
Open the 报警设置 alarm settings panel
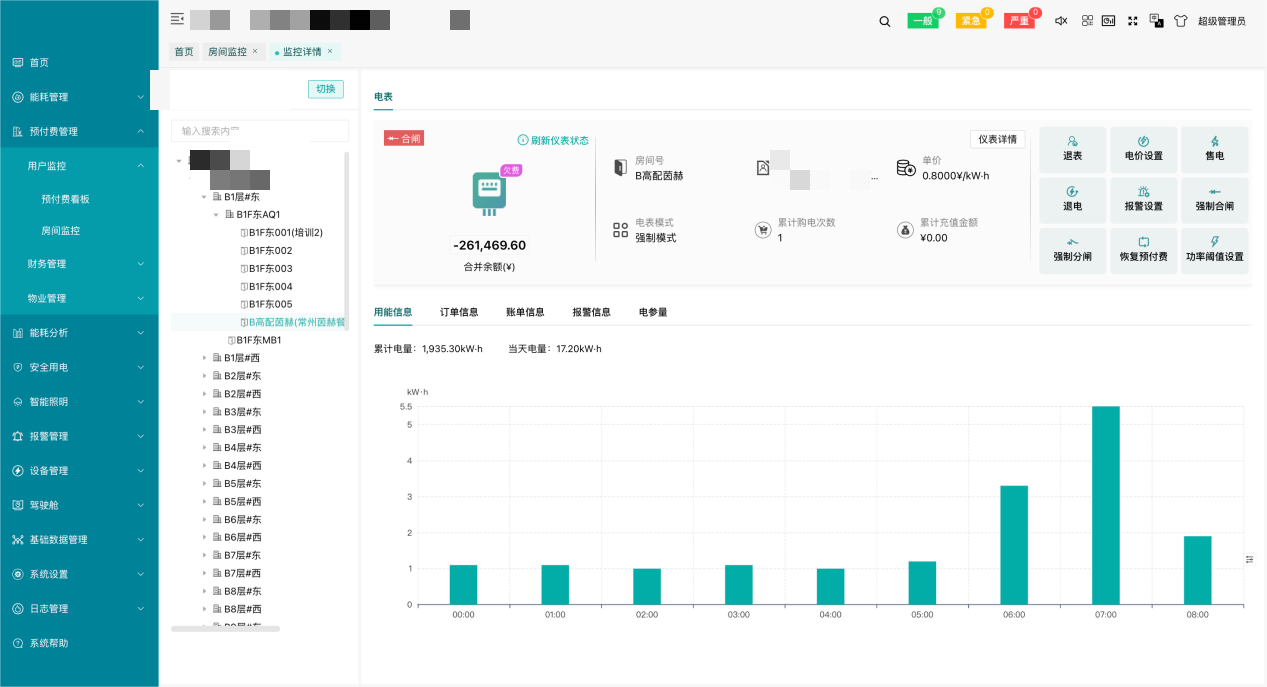(x=1143, y=199)
